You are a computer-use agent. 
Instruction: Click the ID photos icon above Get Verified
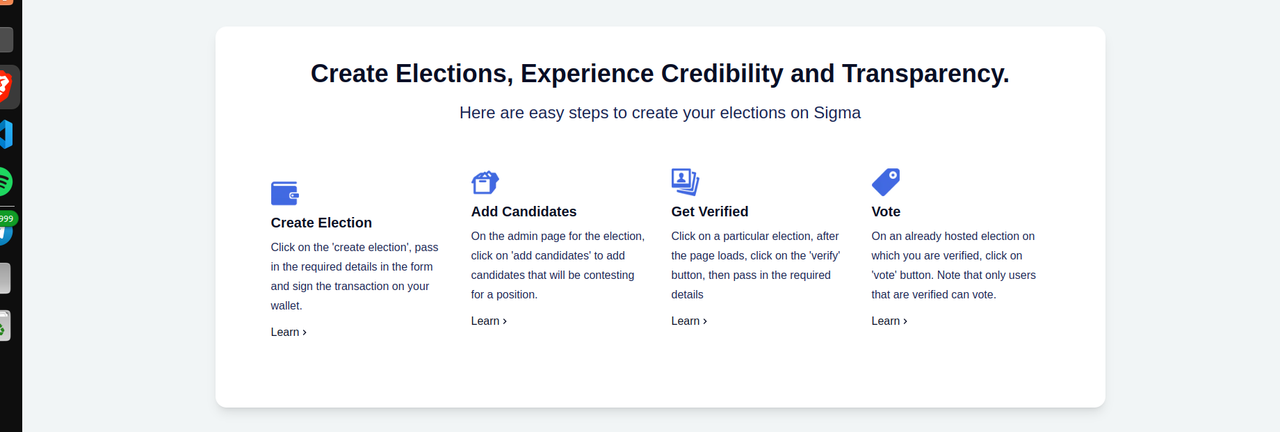click(685, 181)
